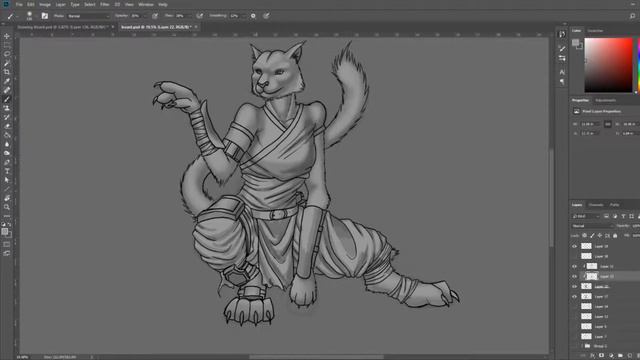The height and width of the screenshot is (360, 640).
Task: Click the foreground color swatch in toolbar
Action: point(4,231)
